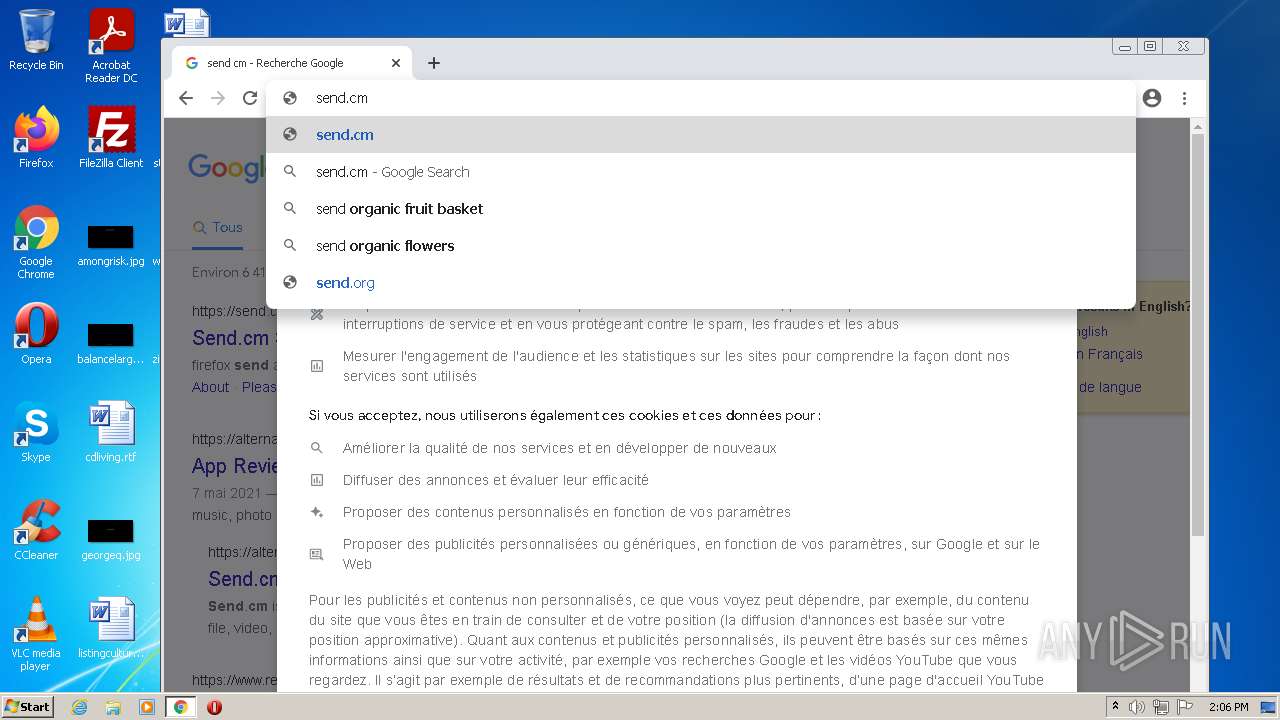Screen dimensions: 1280x720
Task: Choose 'send.cm - Google Search' suggestion
Action: pyautogui.click(x=700, y=172)
